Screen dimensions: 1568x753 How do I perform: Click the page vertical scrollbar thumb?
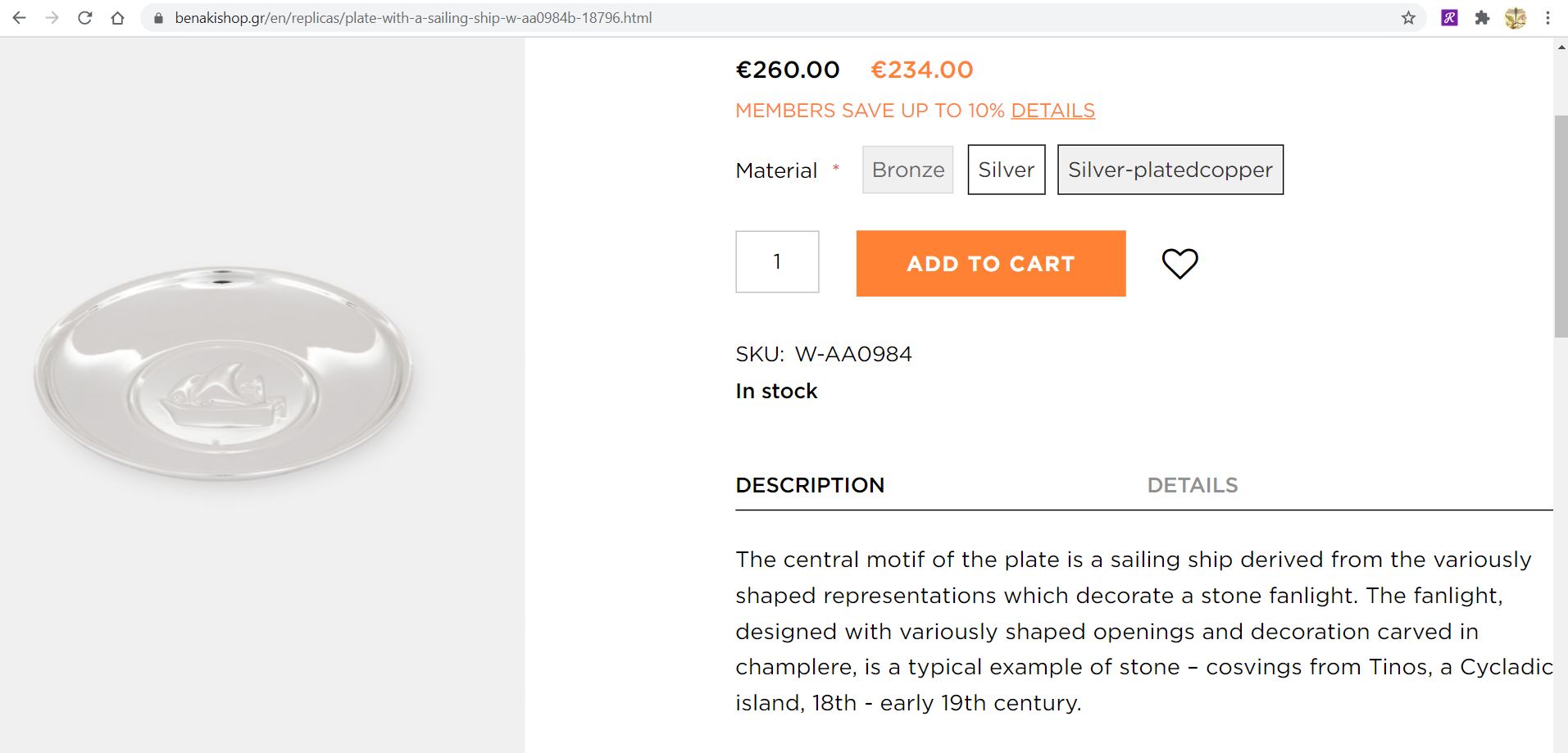click(1561, 225)
